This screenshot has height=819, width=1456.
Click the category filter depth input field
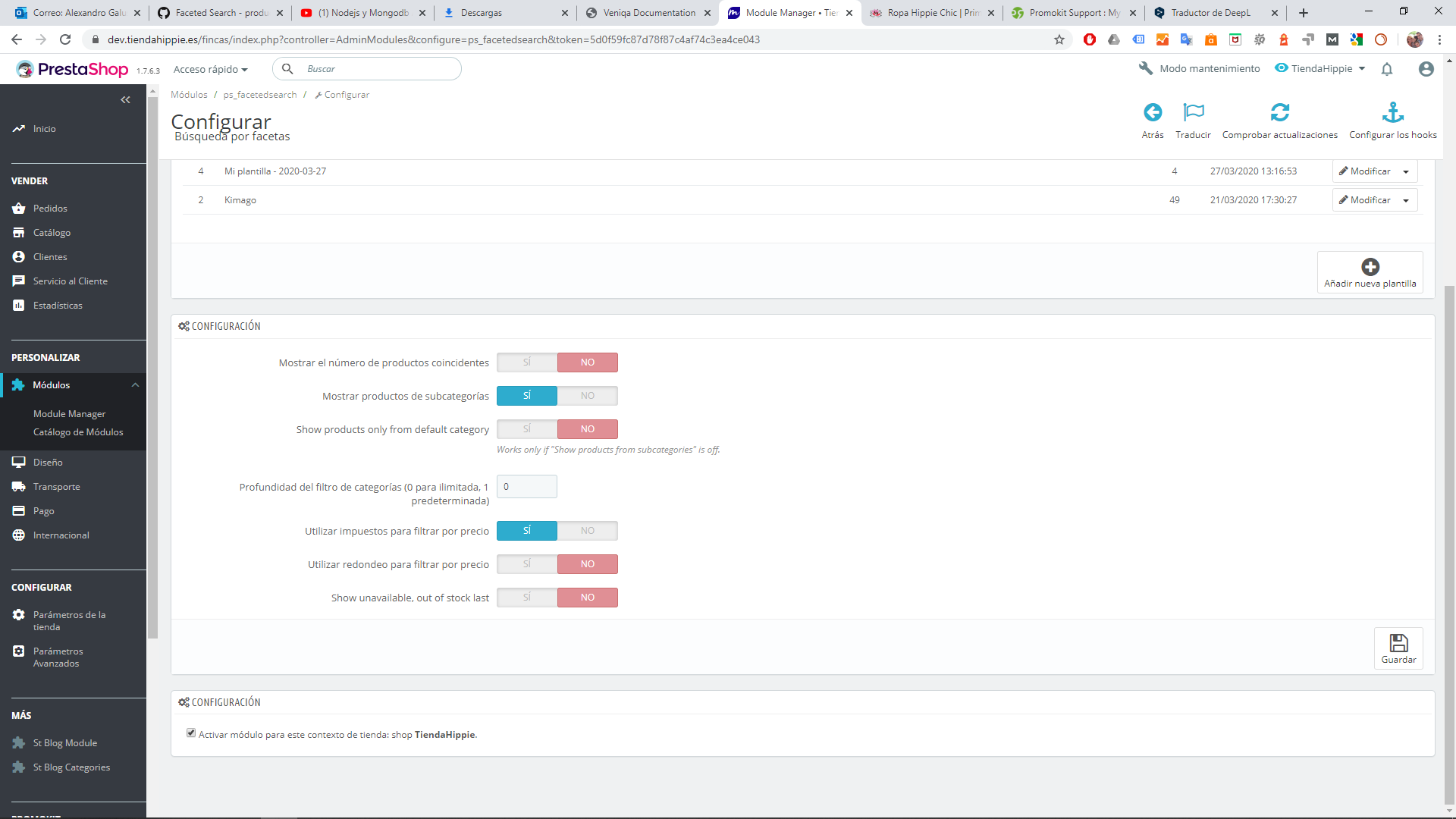(527, 487)
